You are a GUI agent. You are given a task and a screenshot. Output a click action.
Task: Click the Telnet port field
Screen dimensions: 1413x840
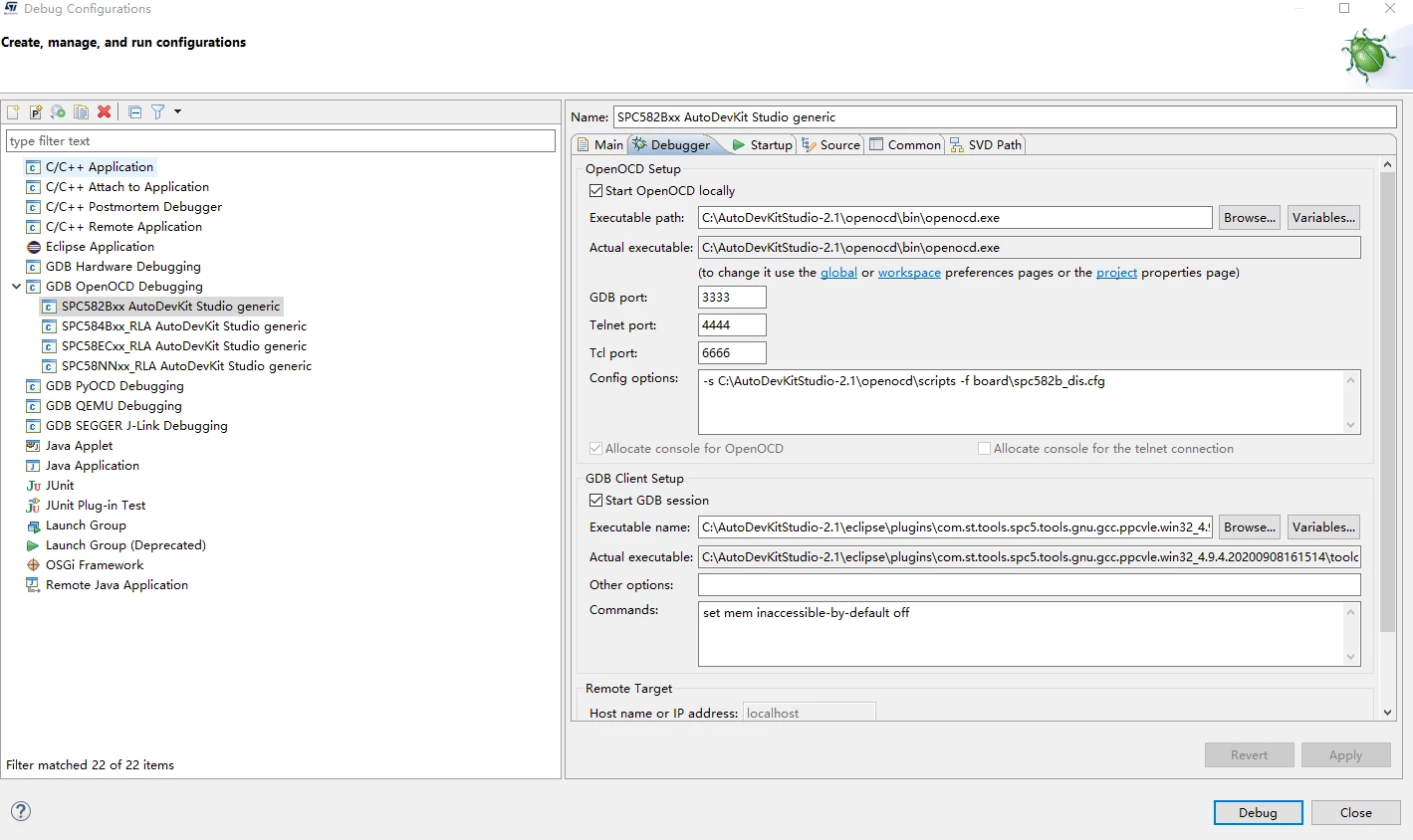732,325
